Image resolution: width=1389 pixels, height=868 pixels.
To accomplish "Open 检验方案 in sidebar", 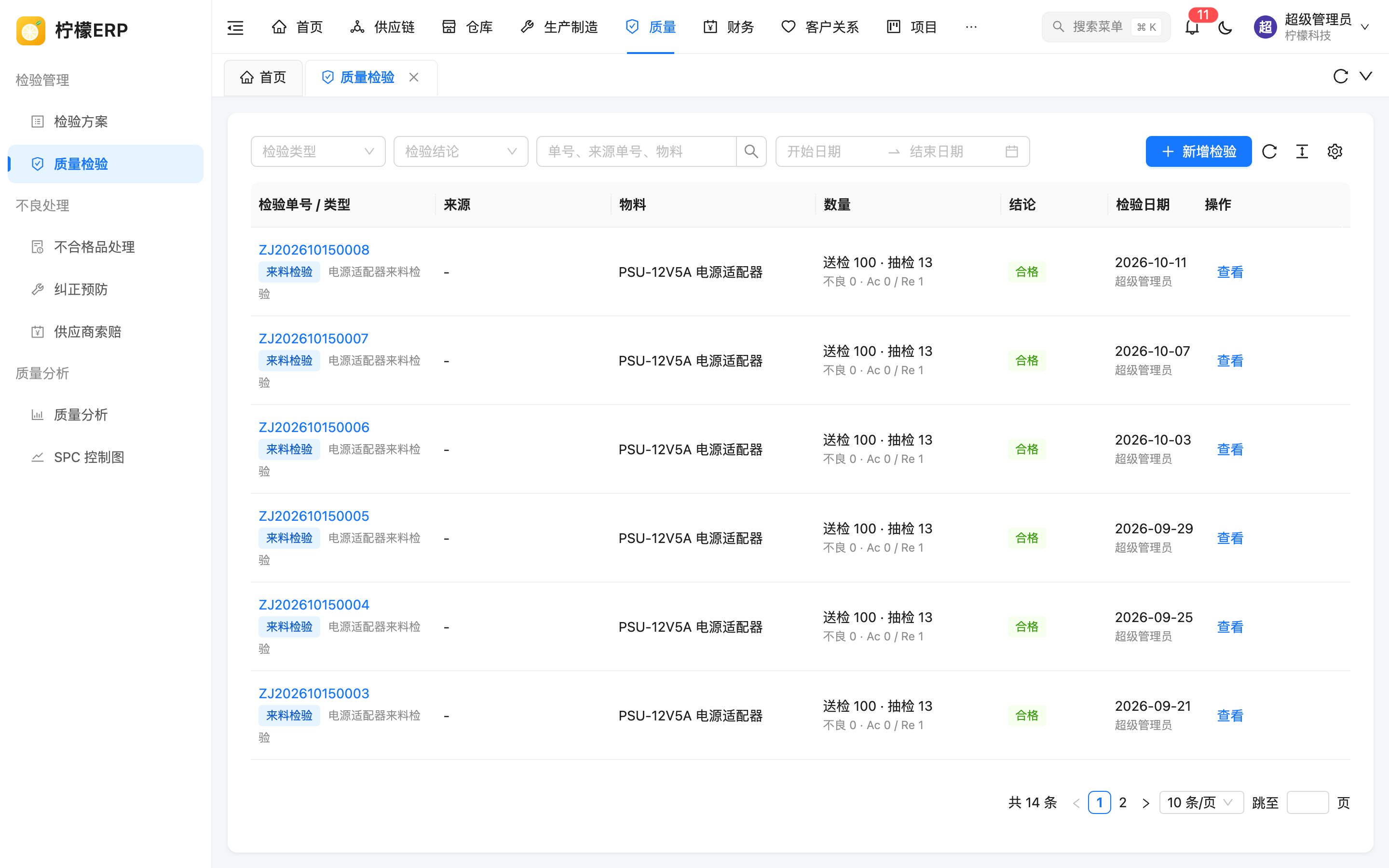I will [x=106, y=122].
